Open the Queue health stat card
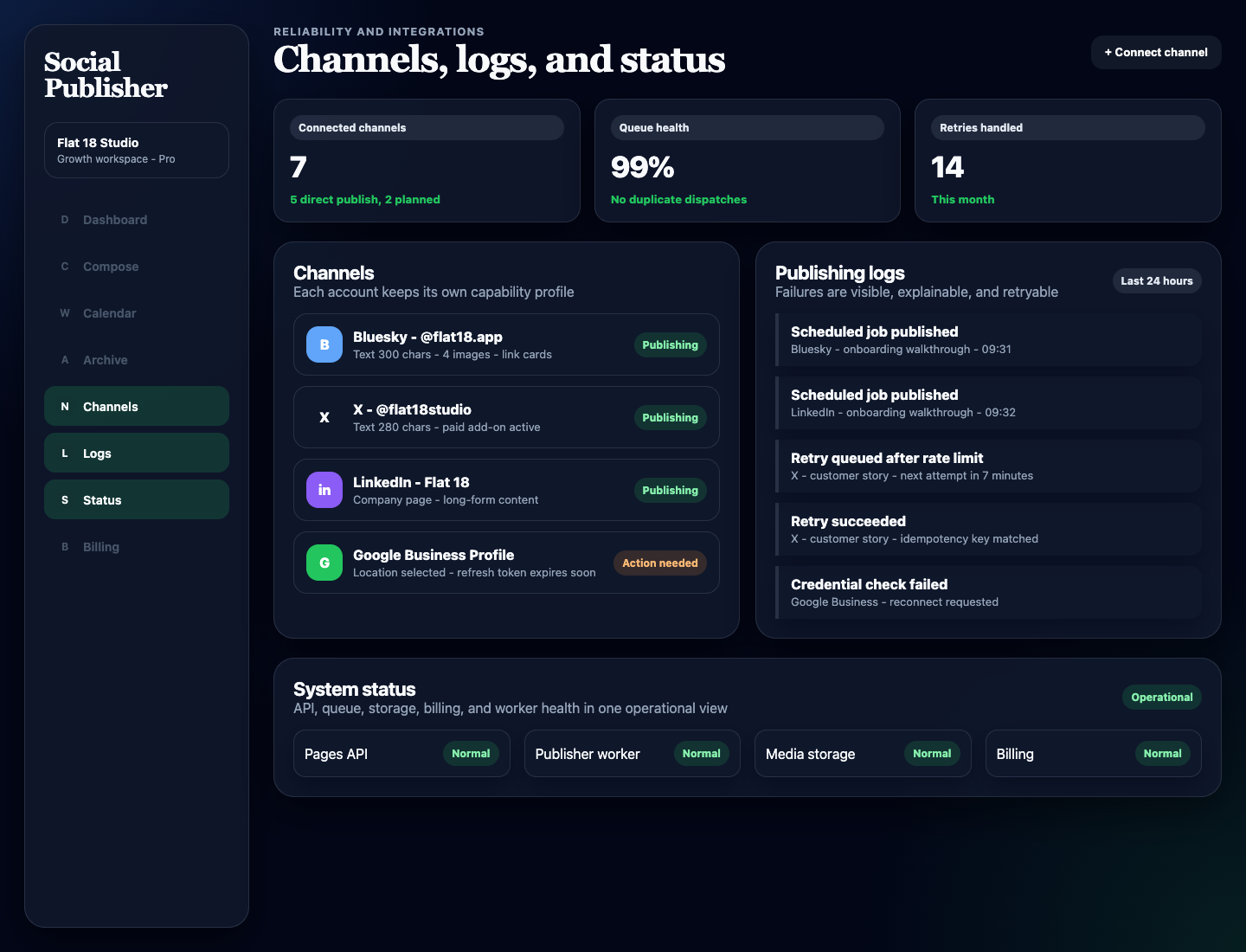Screen dimensions: 1246x952 [x=748, y=160]
